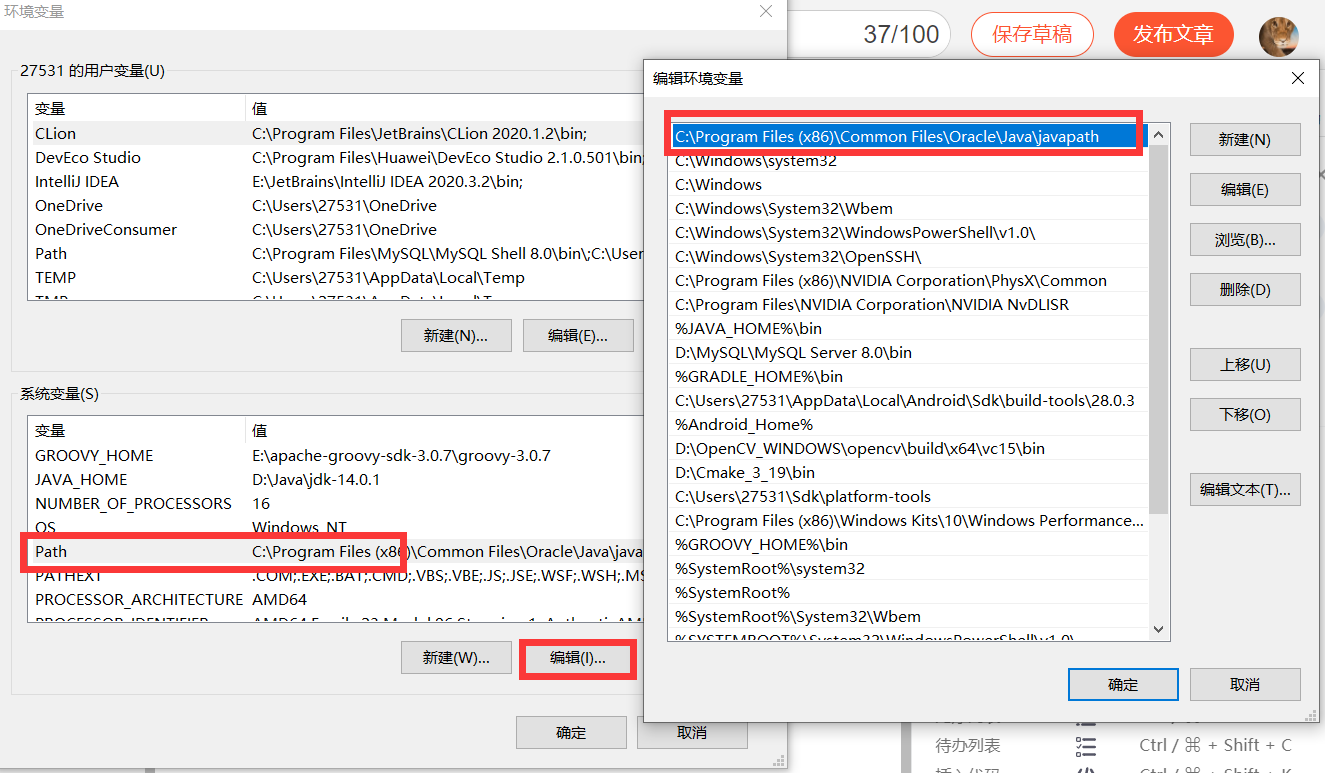
Task: Click 删除(D) to delete selected path
Action: click(1244, 289)
